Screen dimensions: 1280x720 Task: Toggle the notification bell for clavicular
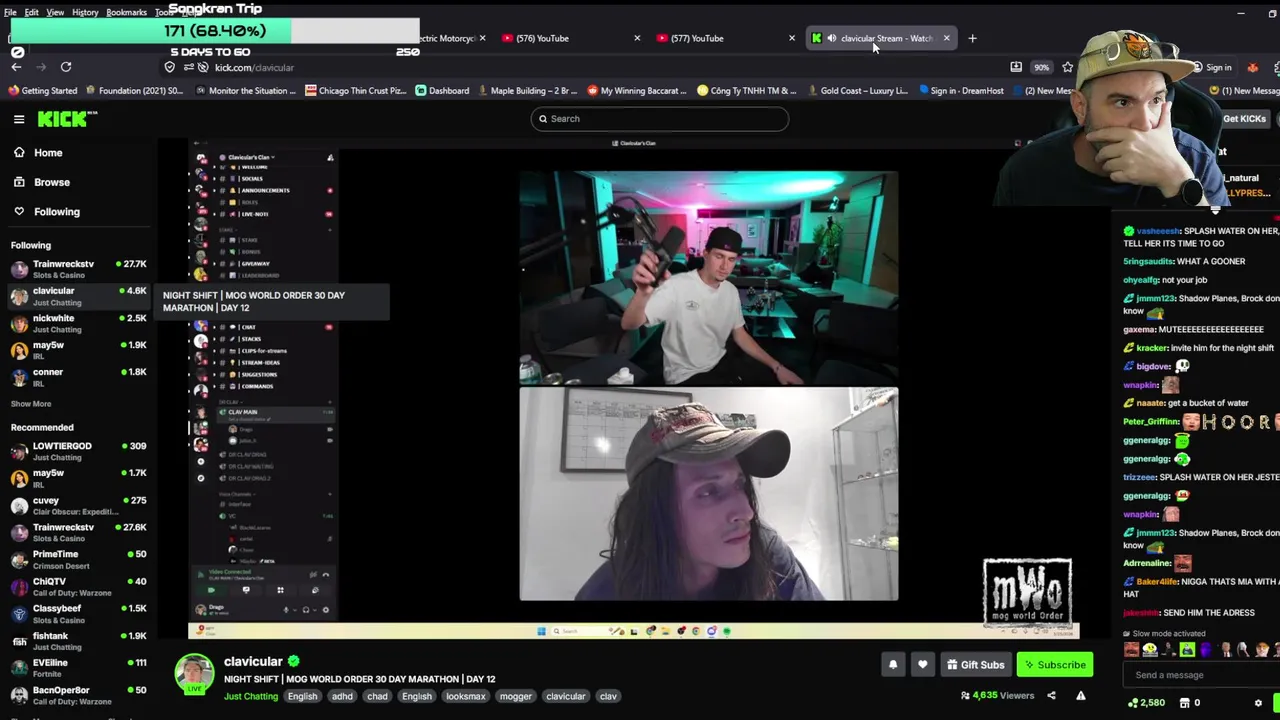[x=893, y=665]
